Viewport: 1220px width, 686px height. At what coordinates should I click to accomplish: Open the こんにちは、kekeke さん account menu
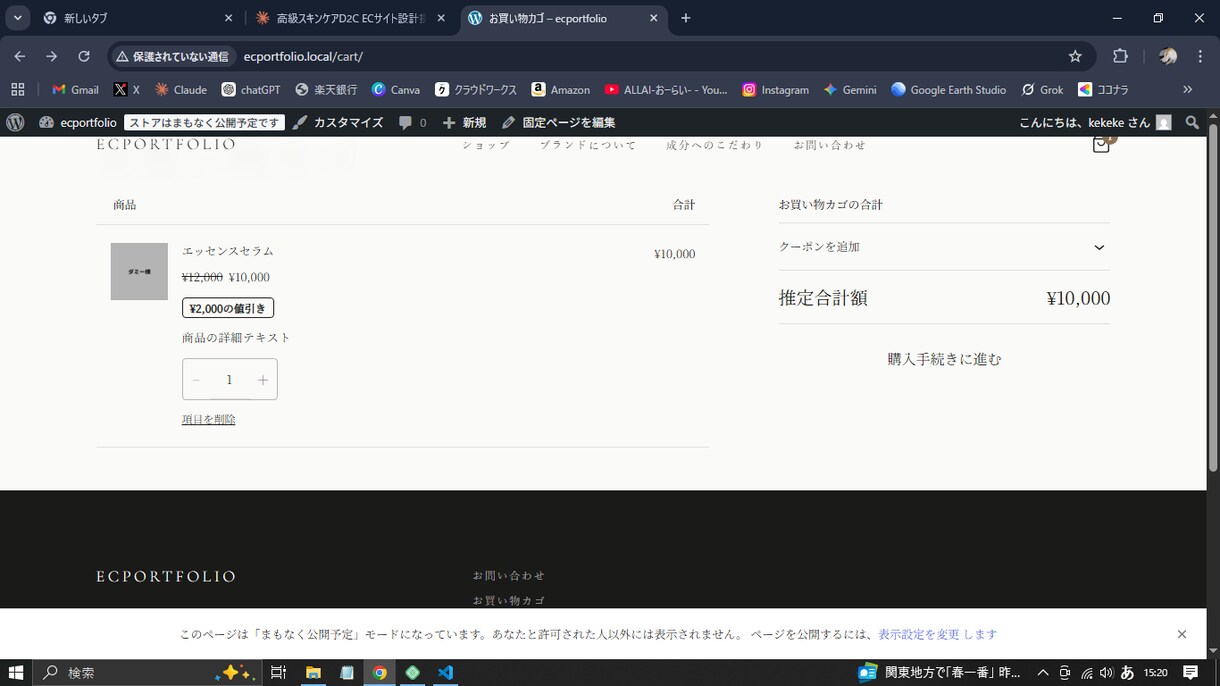pyautogui.click(x=1095, y=122)
